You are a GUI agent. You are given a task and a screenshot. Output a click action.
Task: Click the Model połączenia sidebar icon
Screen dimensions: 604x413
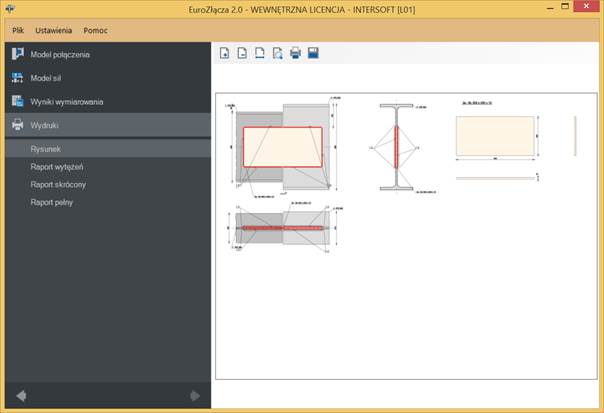(17, 54)
